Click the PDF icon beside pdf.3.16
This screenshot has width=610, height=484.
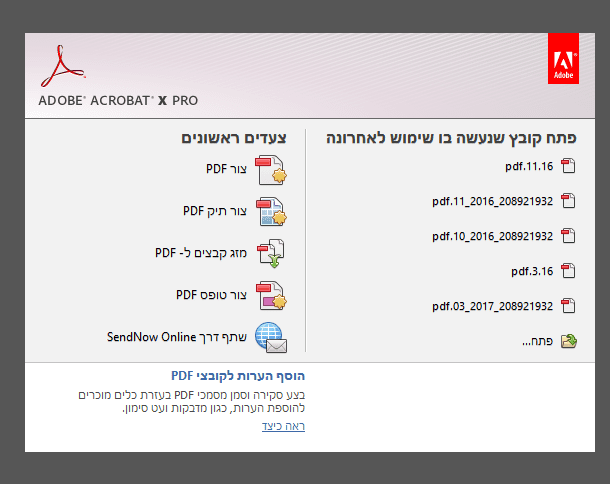click(569, 271)
